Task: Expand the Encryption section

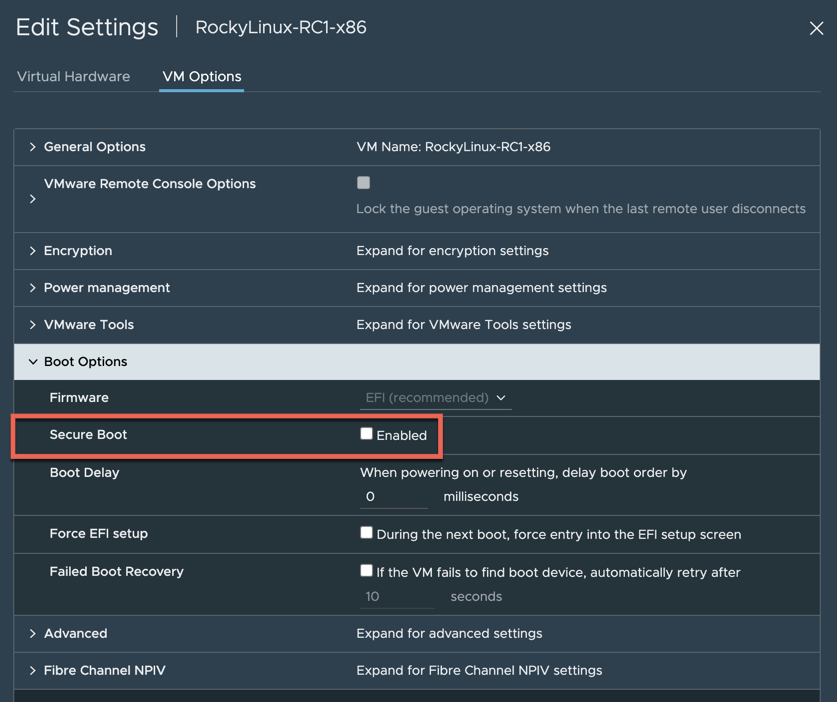Action: tap(33, 251)
